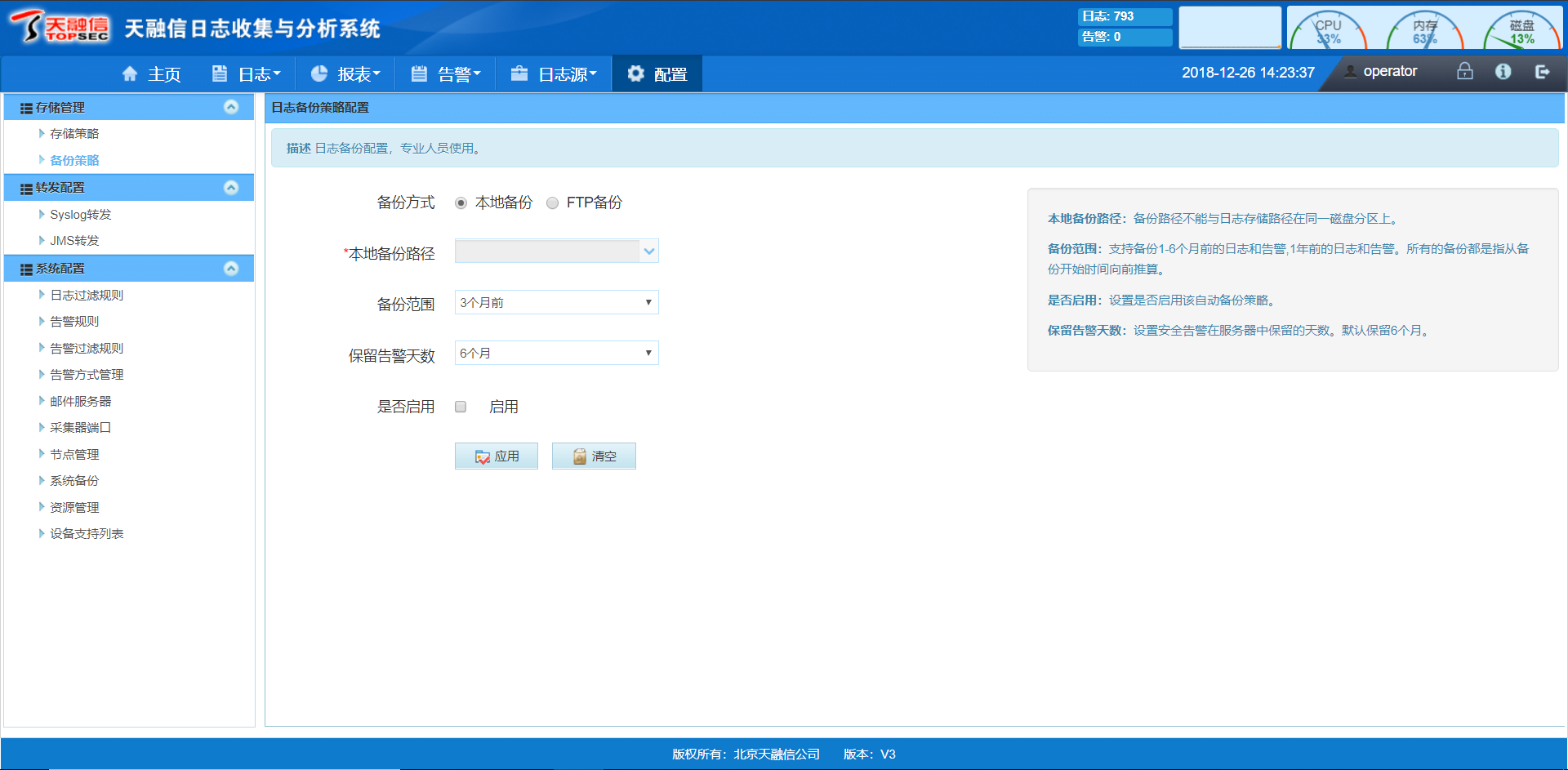1568x770 pixels.
Task: Click the CPU usage gauge
Action: pos(1328,31)
